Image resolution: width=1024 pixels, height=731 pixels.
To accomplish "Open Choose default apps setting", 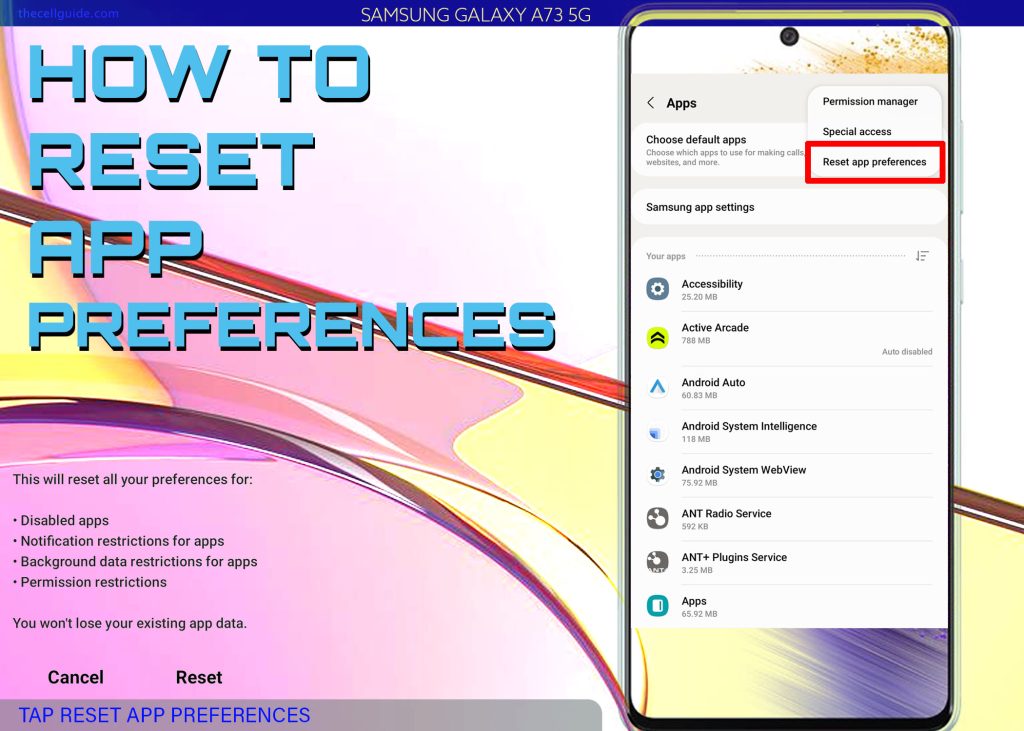I will (721, 150).
